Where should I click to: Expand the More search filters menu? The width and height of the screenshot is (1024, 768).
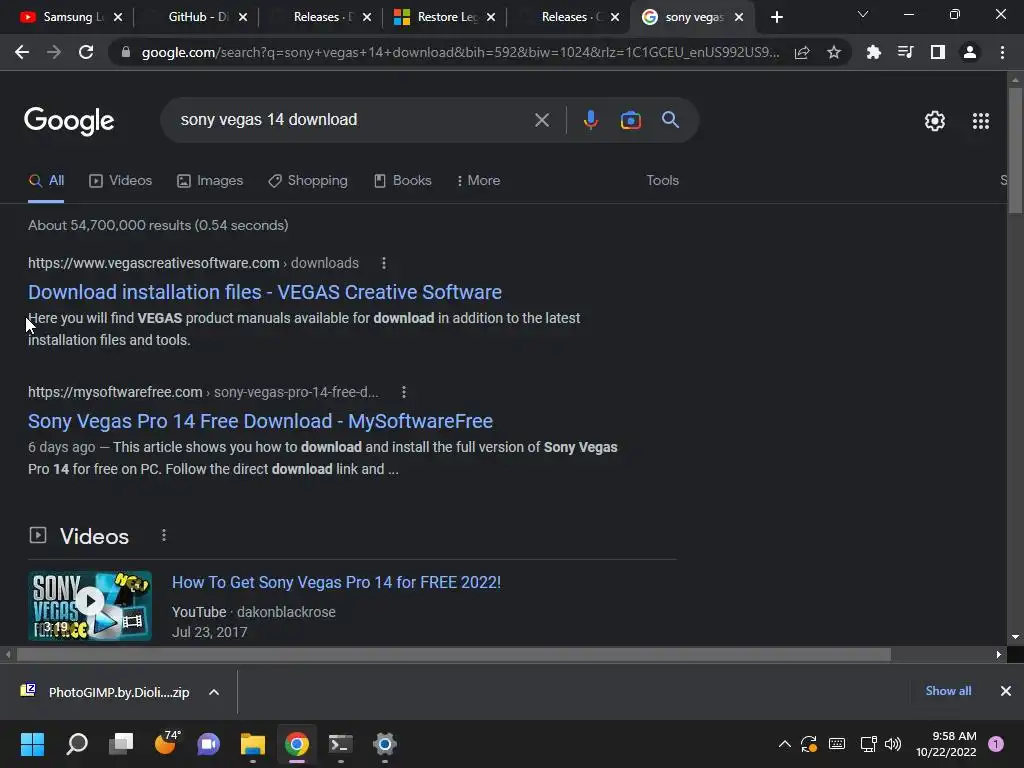pos(479,181)
